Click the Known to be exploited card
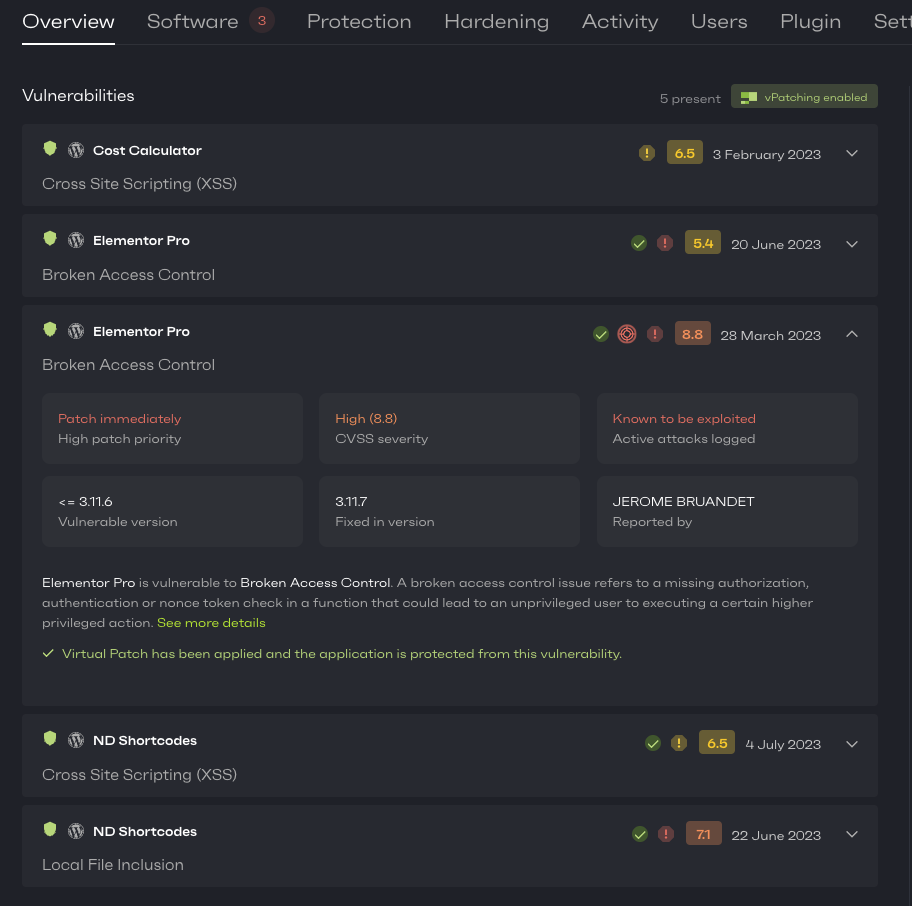The height and width of the screenshot is (906, 912). coord(727,428)
